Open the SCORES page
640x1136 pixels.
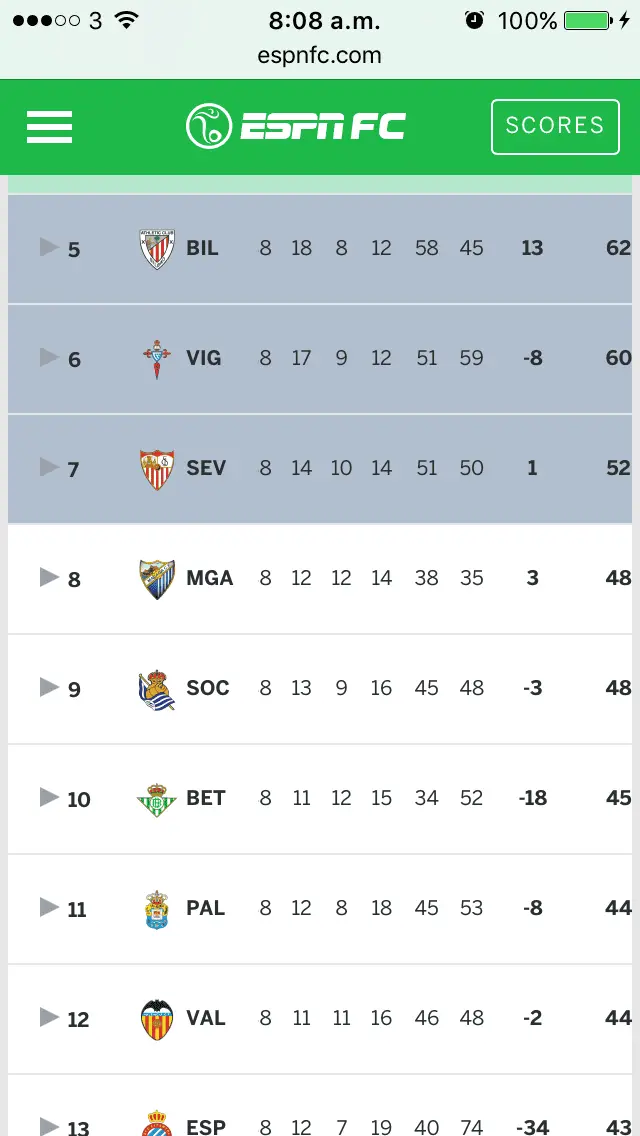(555, 126)
